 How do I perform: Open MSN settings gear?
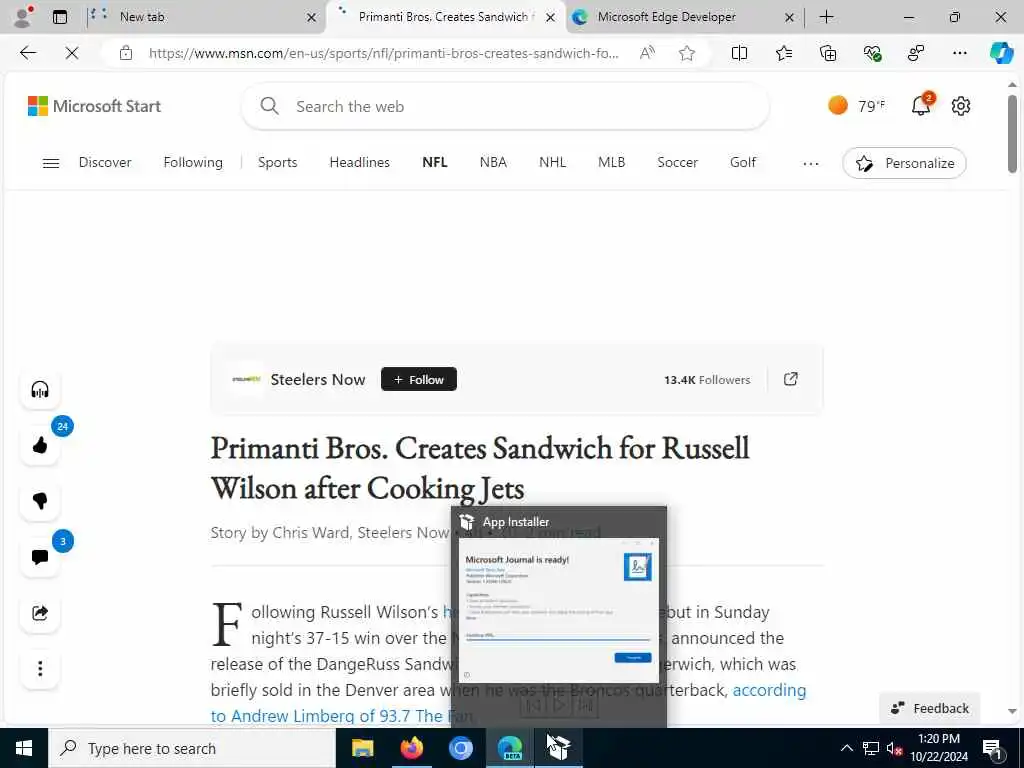click(x=961, y=106)
